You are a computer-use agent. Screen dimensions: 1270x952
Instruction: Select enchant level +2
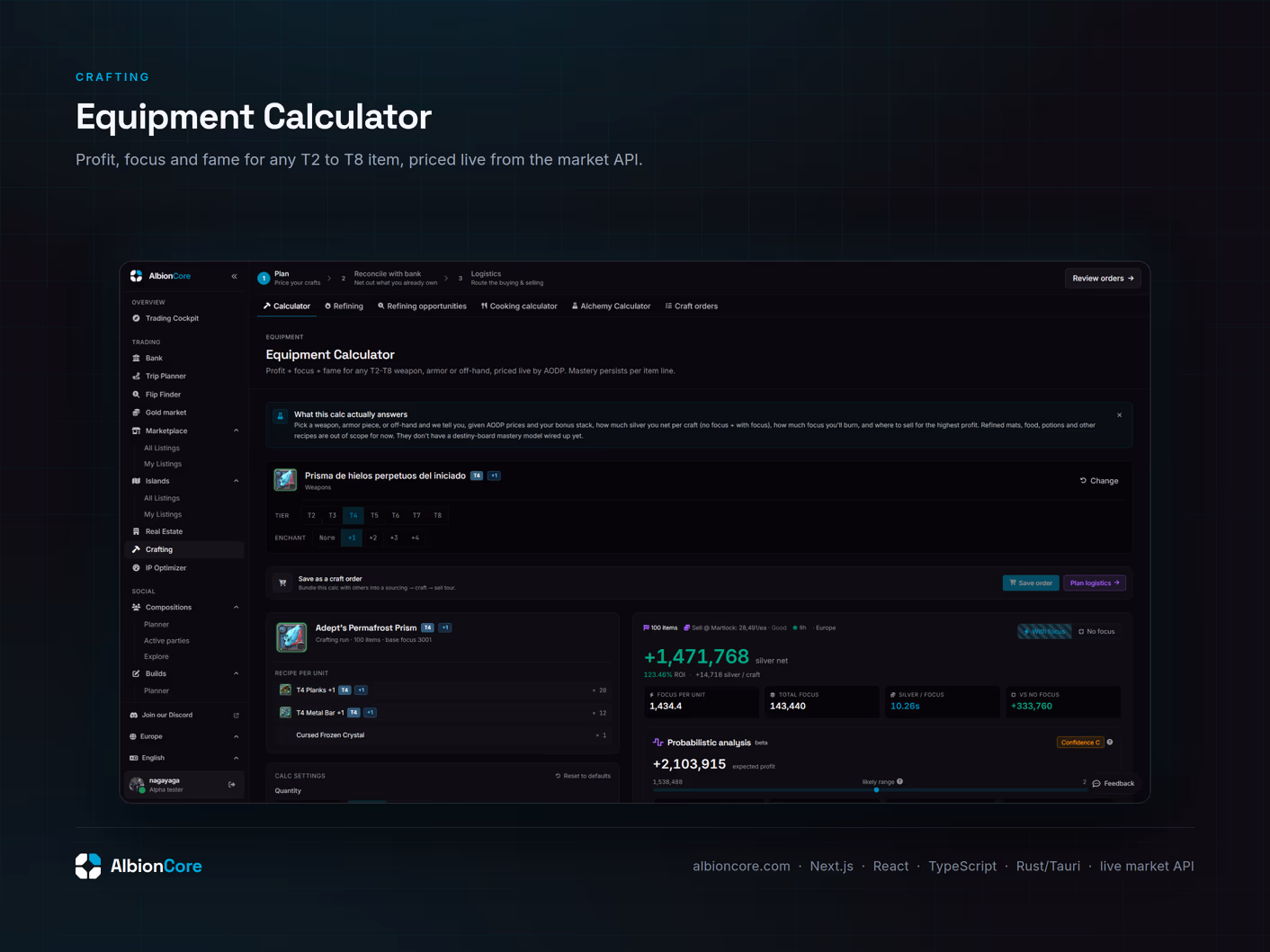tap(373, 538)
